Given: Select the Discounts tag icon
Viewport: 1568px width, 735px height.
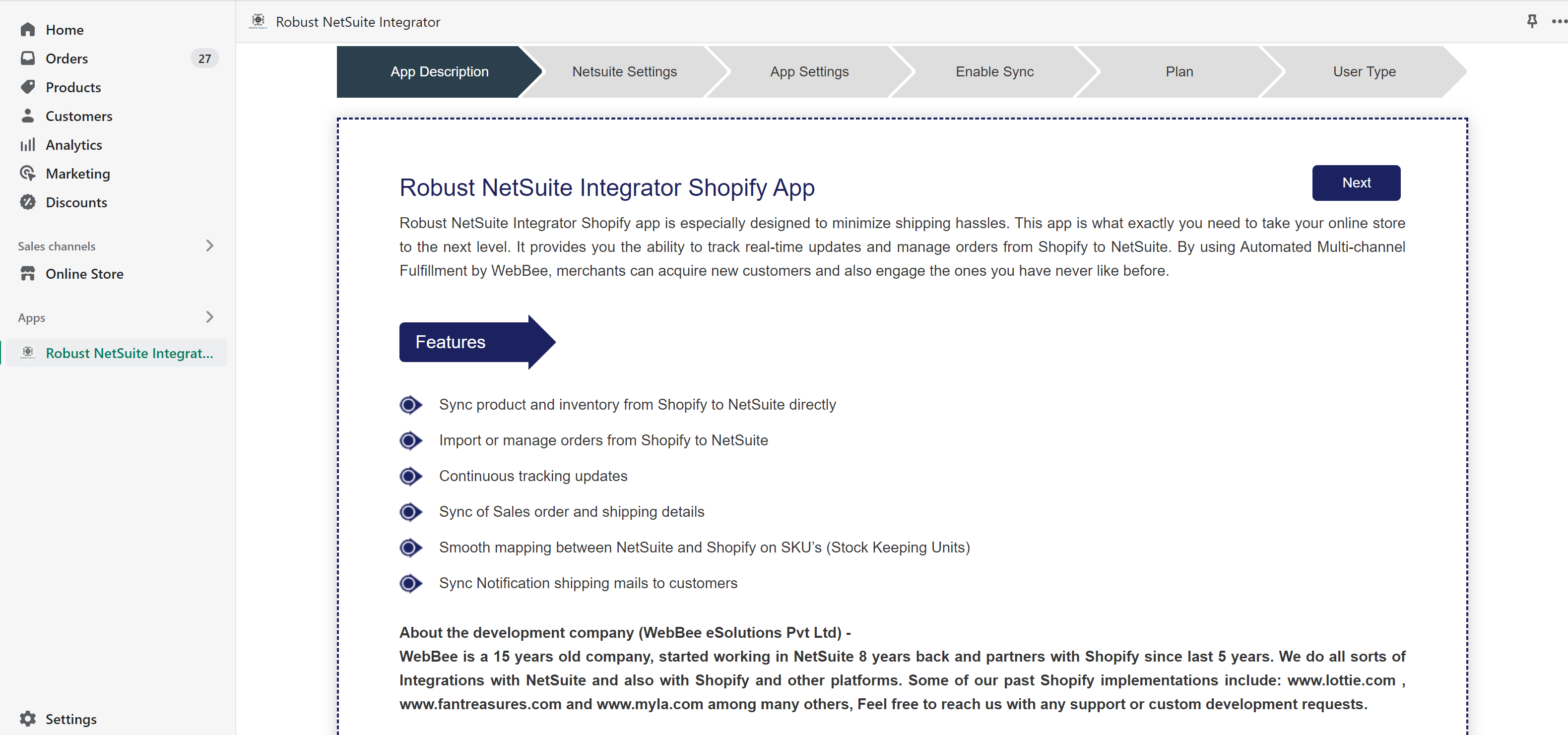Looking at the screenshot, I should click(x=28, y=202).
